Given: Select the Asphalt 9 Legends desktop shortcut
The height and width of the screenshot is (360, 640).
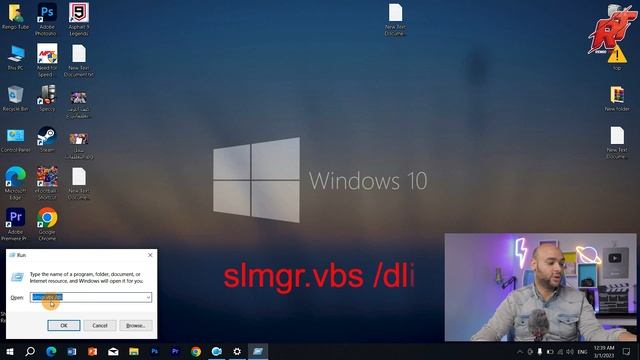Looking at the screenshot, I should click(78, 19).
